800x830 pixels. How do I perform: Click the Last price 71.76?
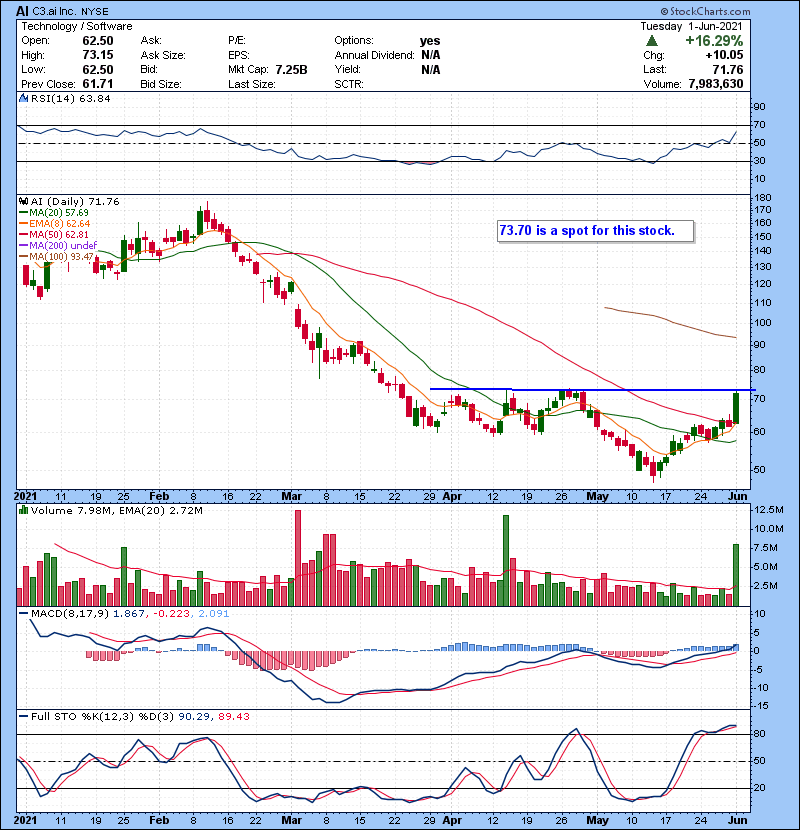[727, 69]
